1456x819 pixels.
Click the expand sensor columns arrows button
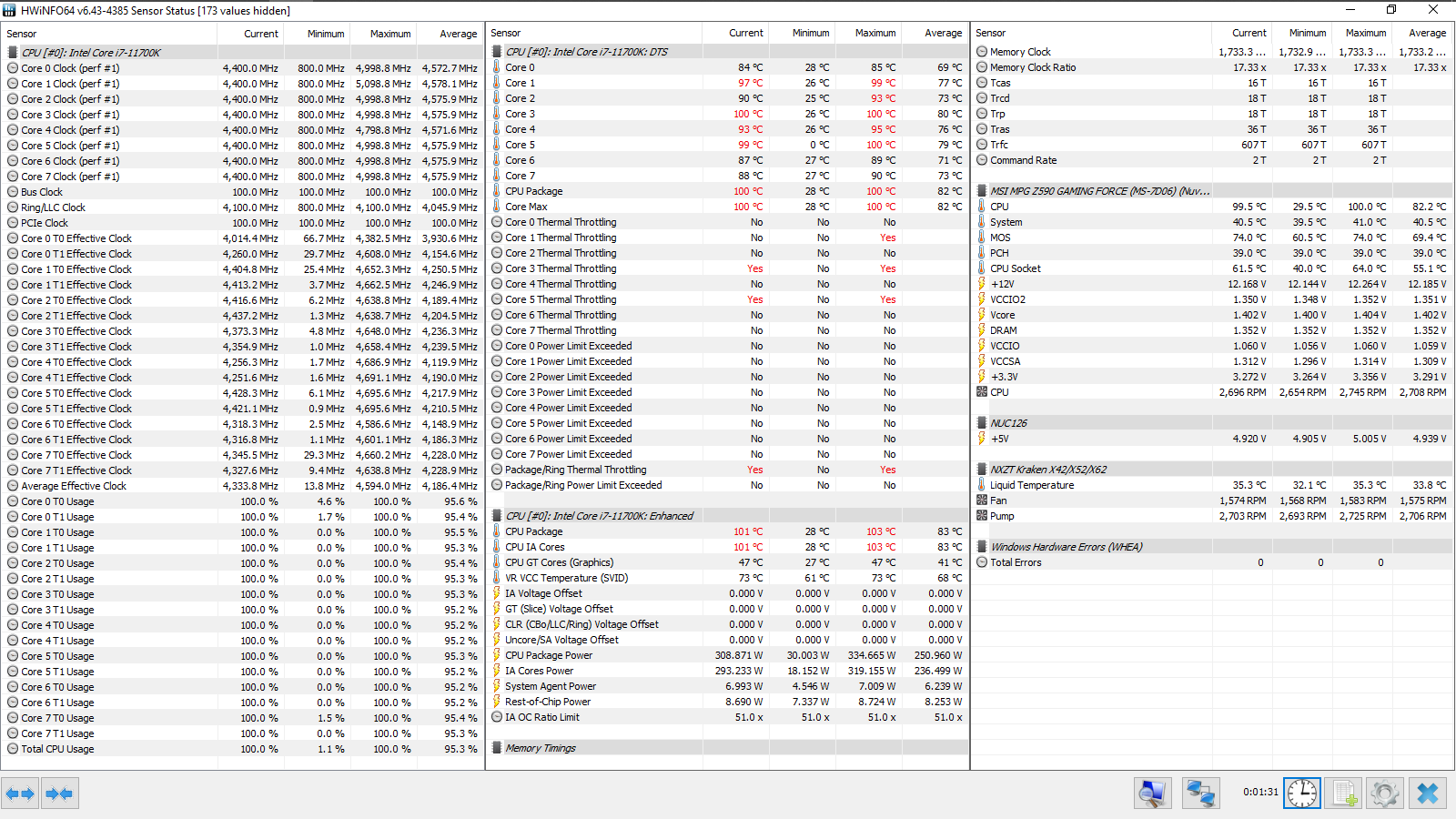pyautogui.click(x=20, y=794)
